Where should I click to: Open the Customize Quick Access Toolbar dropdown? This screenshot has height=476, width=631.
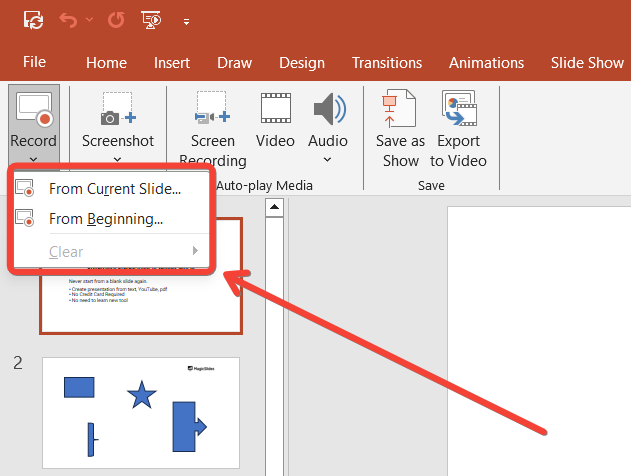[186, 20]
